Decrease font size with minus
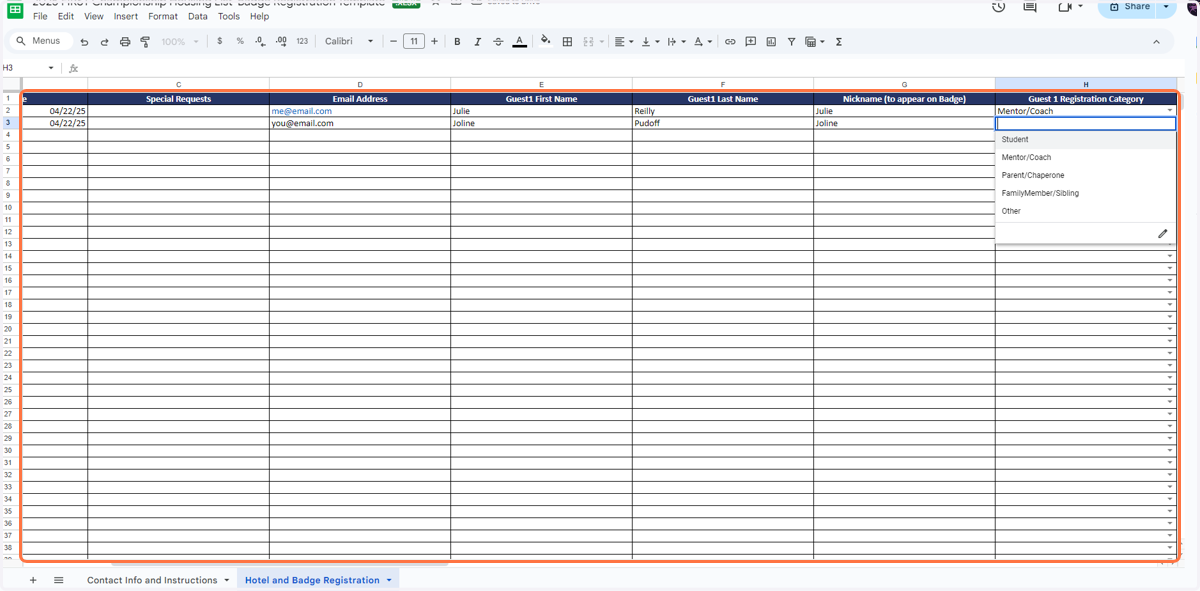 coord(393,42)
